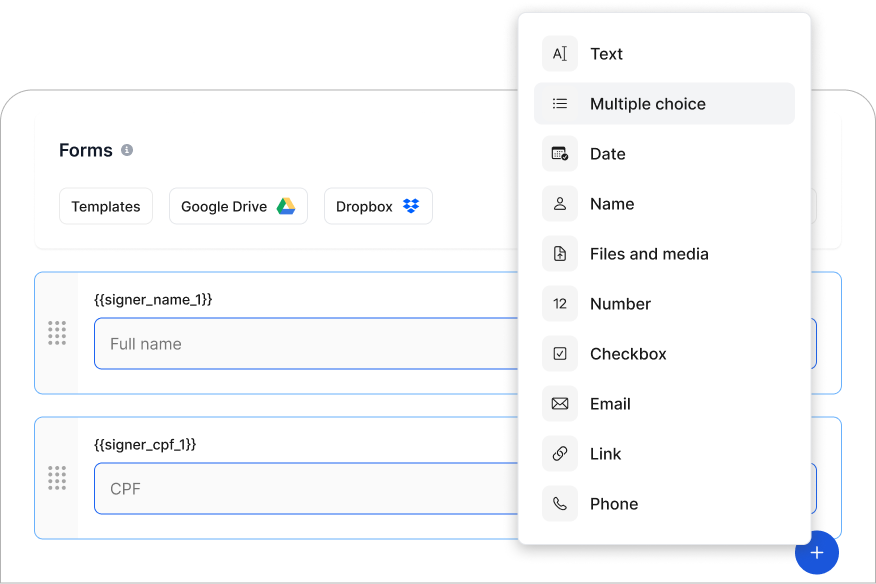Grab the drag handle of the CPF field
876x584 pixels.
click(x=57, y=478)
